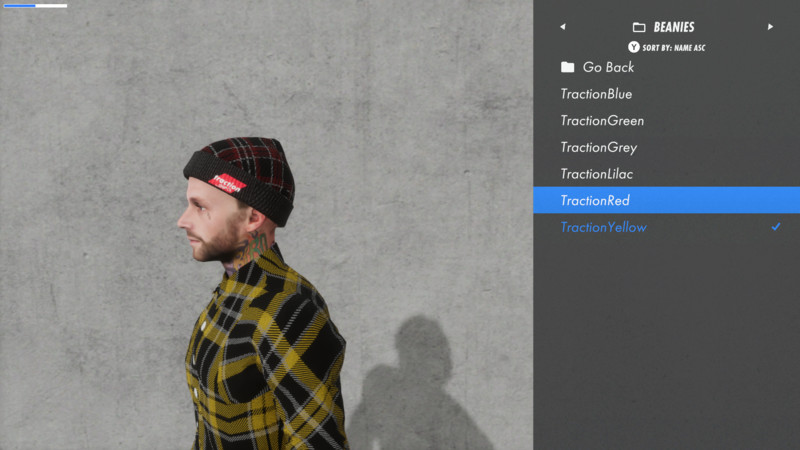
Task: Click the checkmark next to TractionYellow
Action: tap(776, 227)
